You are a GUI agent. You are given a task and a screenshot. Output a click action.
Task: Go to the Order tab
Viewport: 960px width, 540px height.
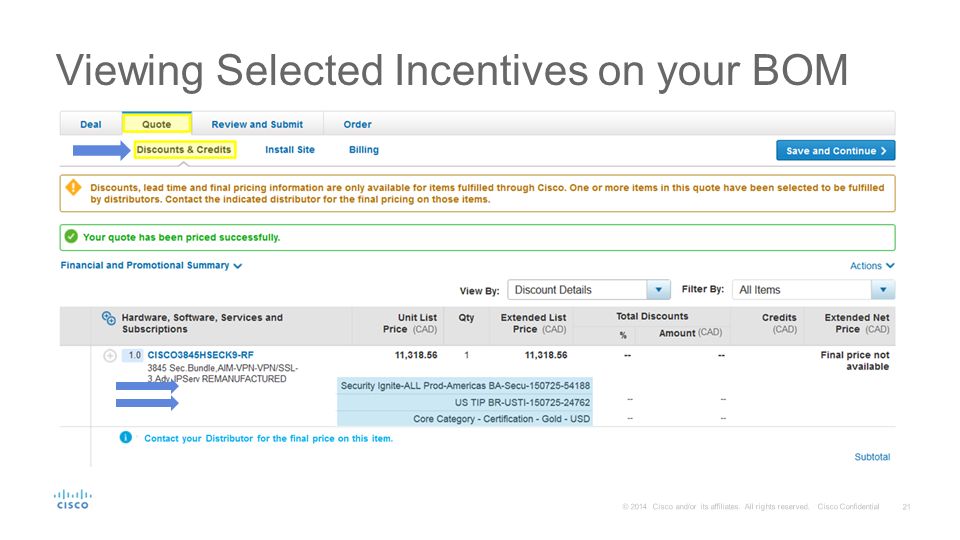358,124
